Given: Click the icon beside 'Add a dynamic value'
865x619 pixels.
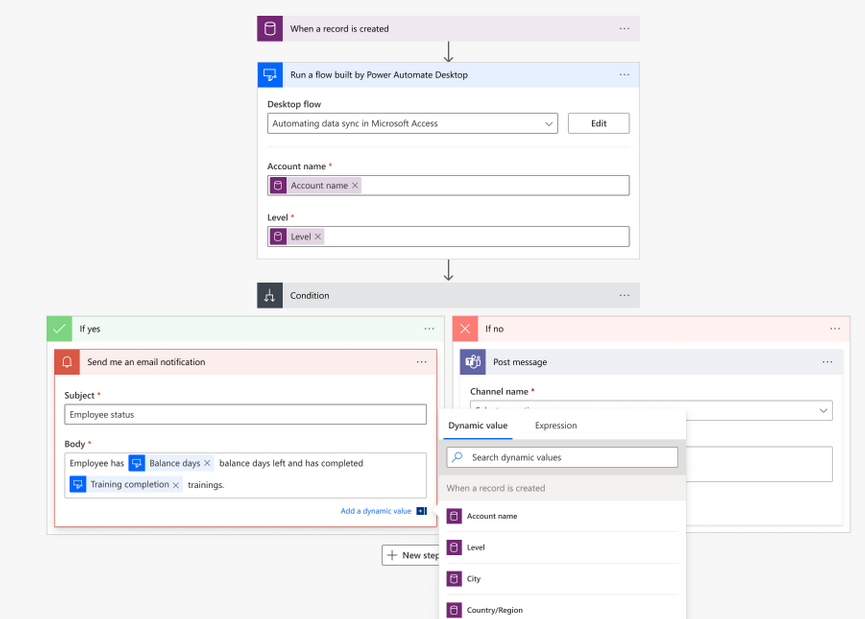Looking at the screenshot, I should coord(421,511).
